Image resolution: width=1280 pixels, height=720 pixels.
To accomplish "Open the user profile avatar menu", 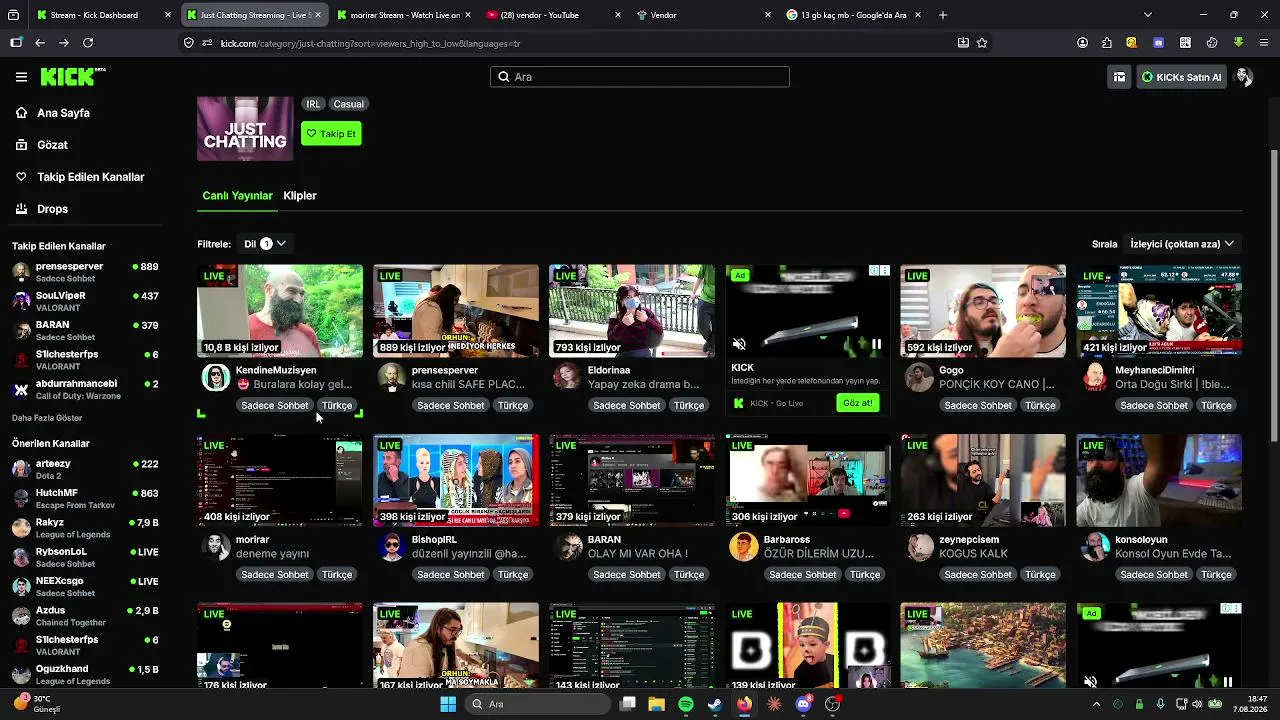I will (x=1244, y=77).
